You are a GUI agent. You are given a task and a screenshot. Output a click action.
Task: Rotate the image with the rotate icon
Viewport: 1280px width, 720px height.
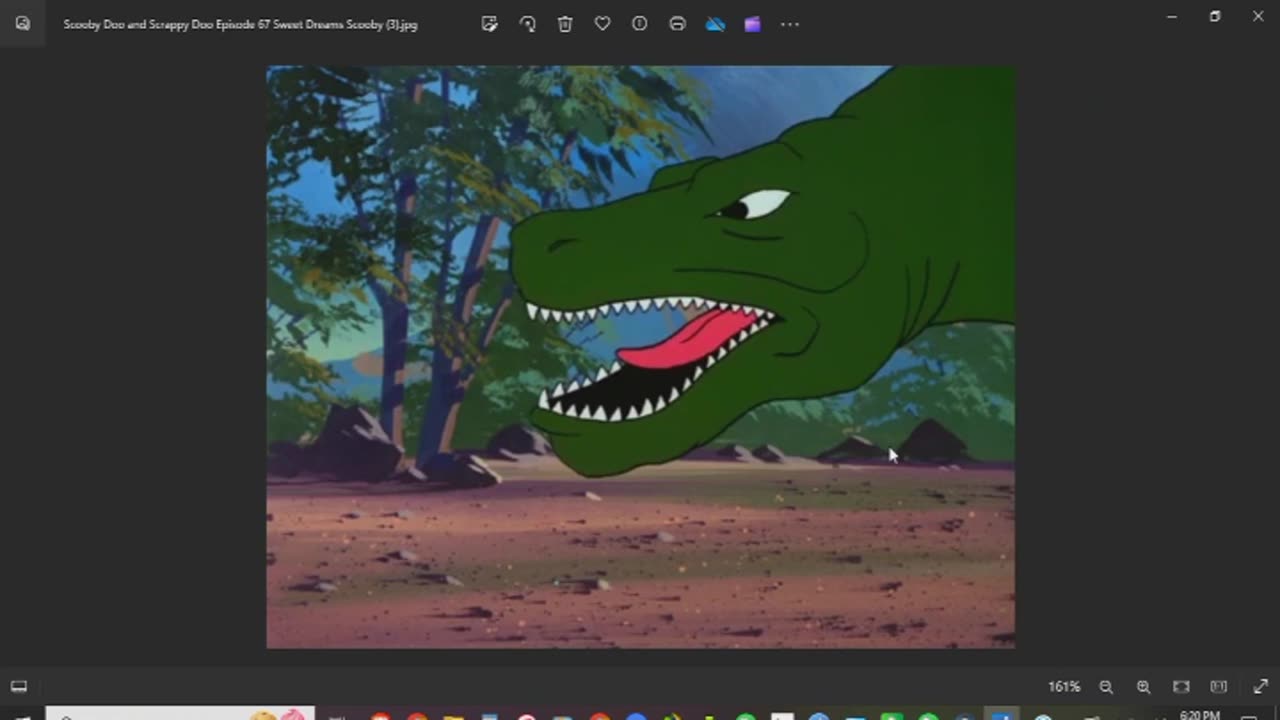click(x=527, y=24)
